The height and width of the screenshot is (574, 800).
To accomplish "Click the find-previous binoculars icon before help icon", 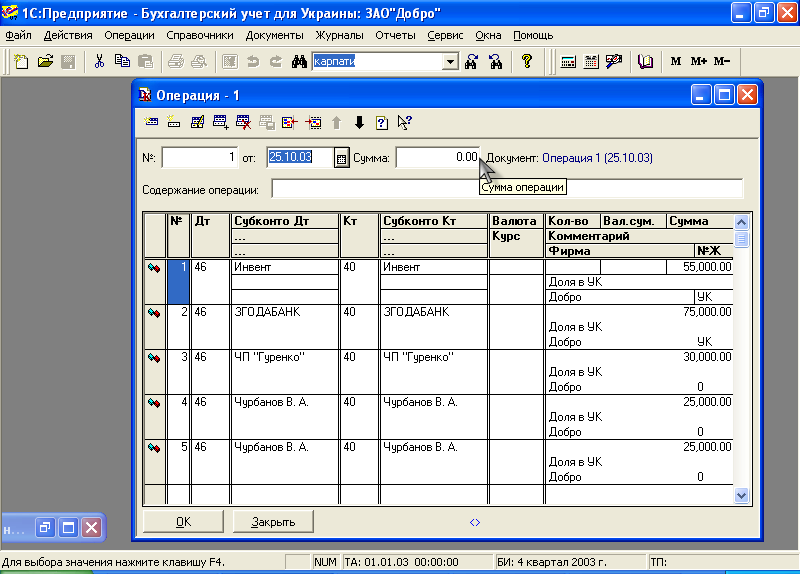I will click(495, 62).
